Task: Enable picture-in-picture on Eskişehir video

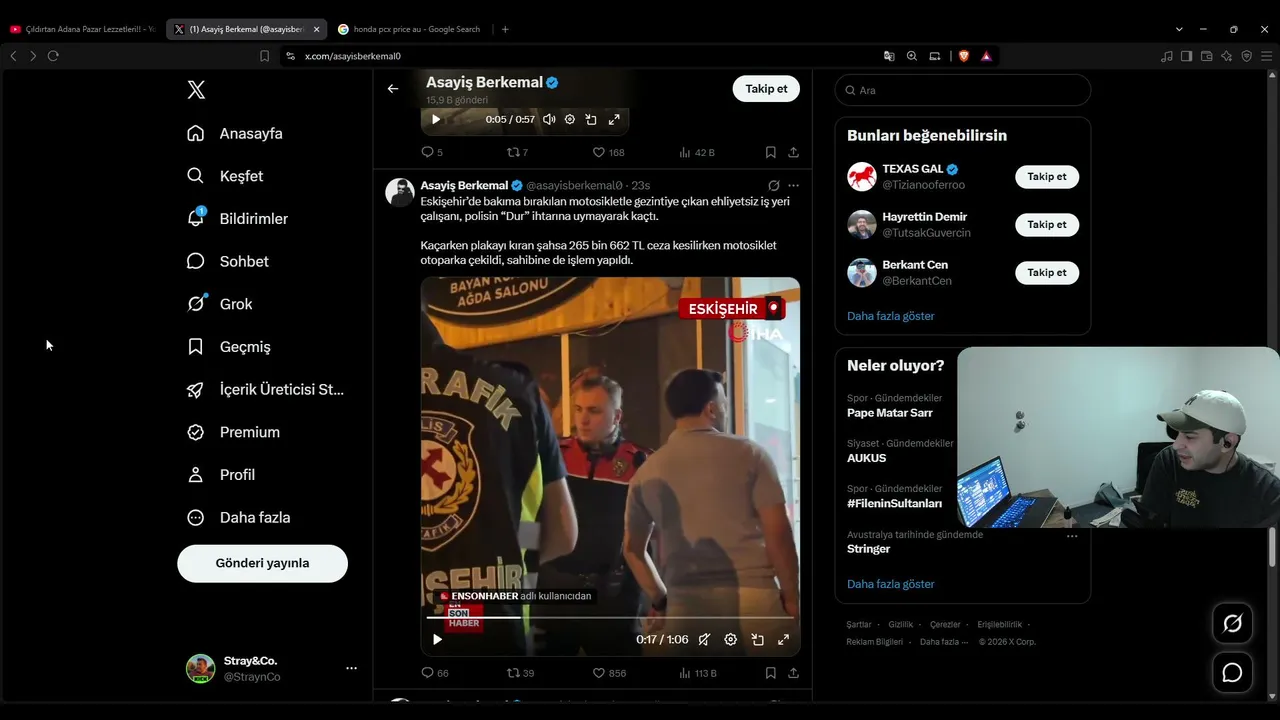Action: tap(757, 639)
